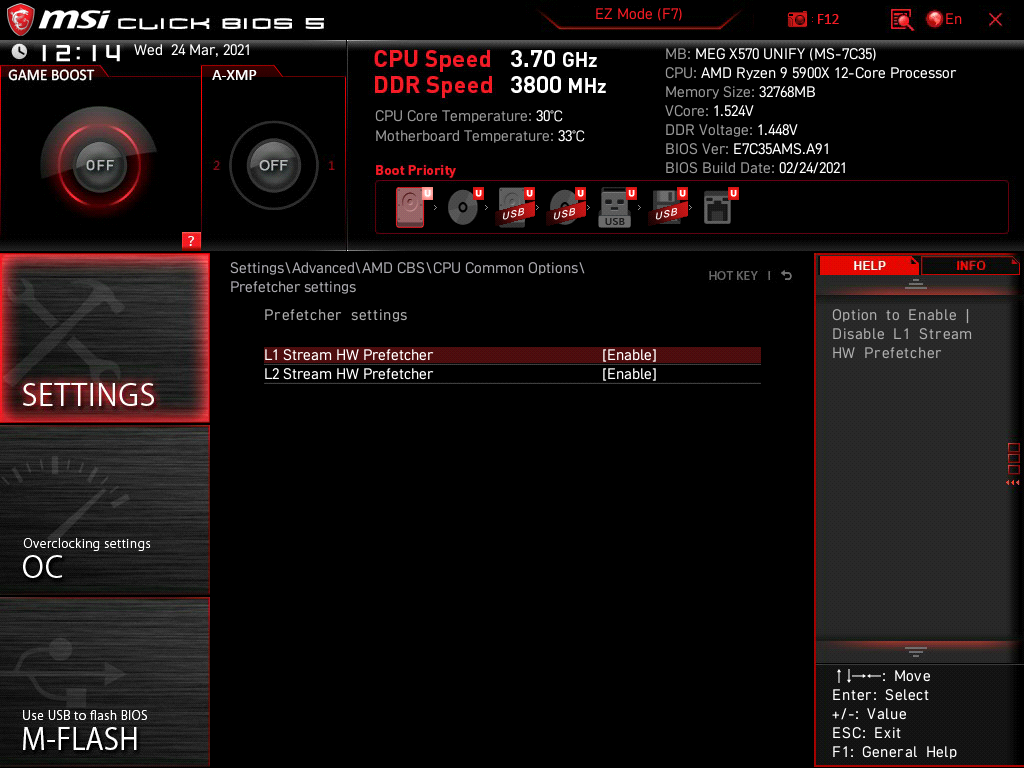Select A-XMP profile 1
This screenshot has width=1024, height=768.
point(331,165)
